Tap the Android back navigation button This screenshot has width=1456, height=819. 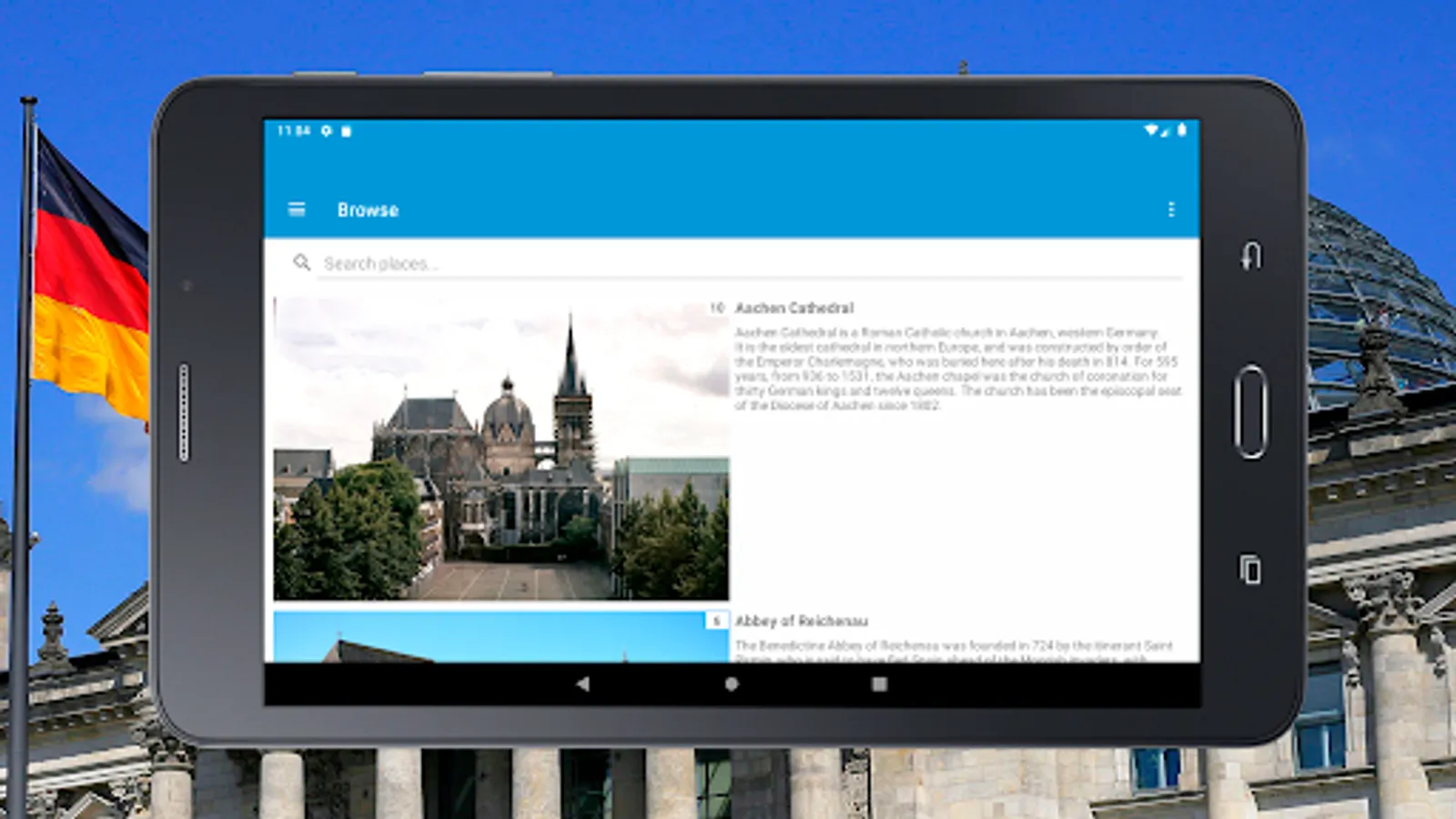click(x=582, y=683)
